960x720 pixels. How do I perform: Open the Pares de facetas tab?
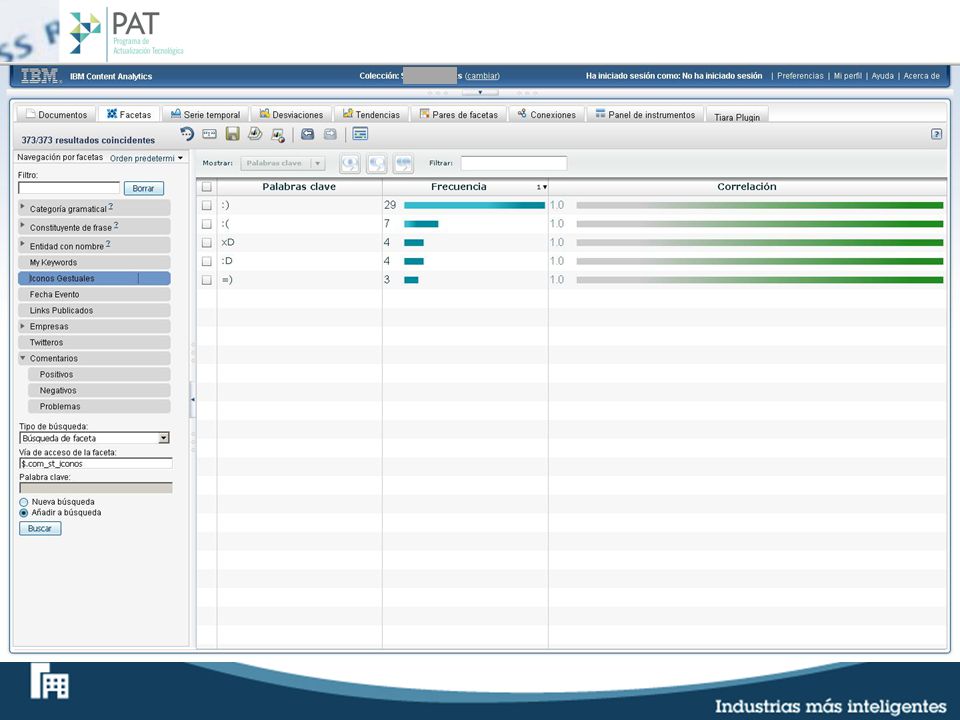pyautogui.click(x=459, y=114)
